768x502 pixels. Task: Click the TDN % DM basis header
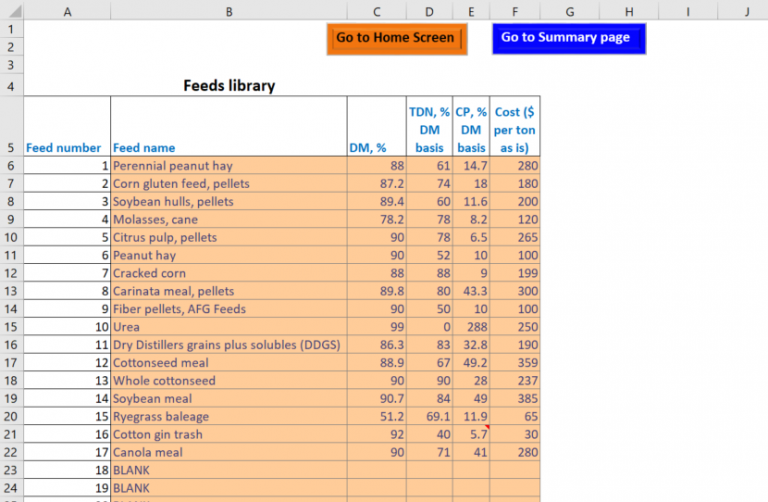point(429,129)
